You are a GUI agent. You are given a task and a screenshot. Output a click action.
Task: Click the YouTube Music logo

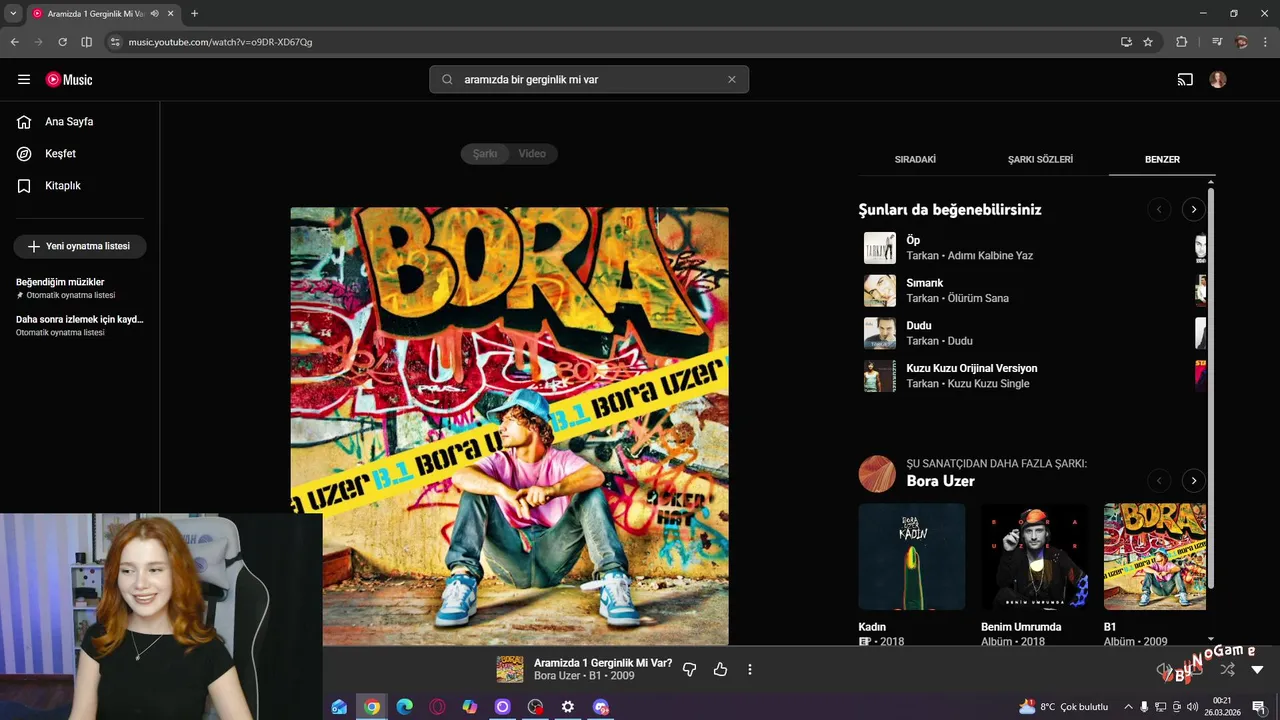point(69,80)
